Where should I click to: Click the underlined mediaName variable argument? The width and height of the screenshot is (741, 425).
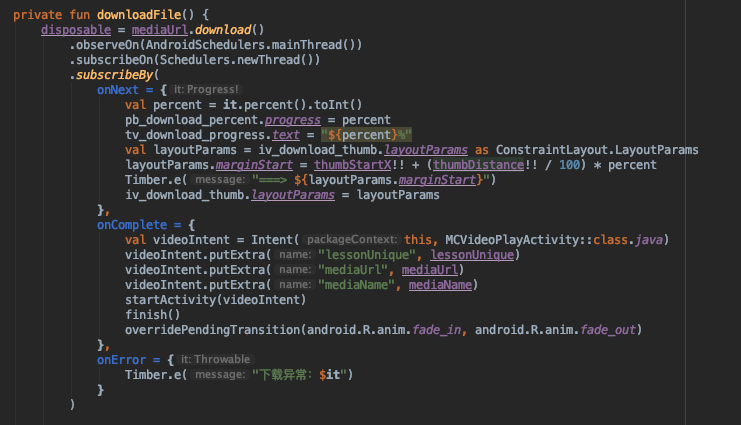pos(440,285)
